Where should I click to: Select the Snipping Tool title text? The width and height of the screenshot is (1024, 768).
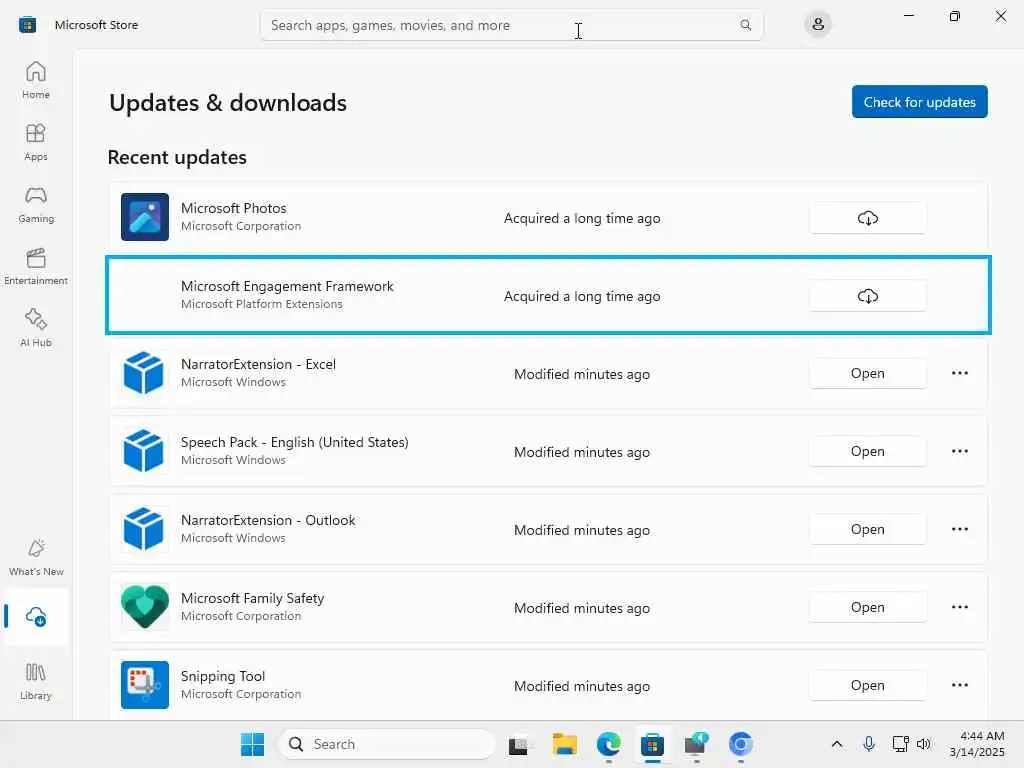point(223,677)
